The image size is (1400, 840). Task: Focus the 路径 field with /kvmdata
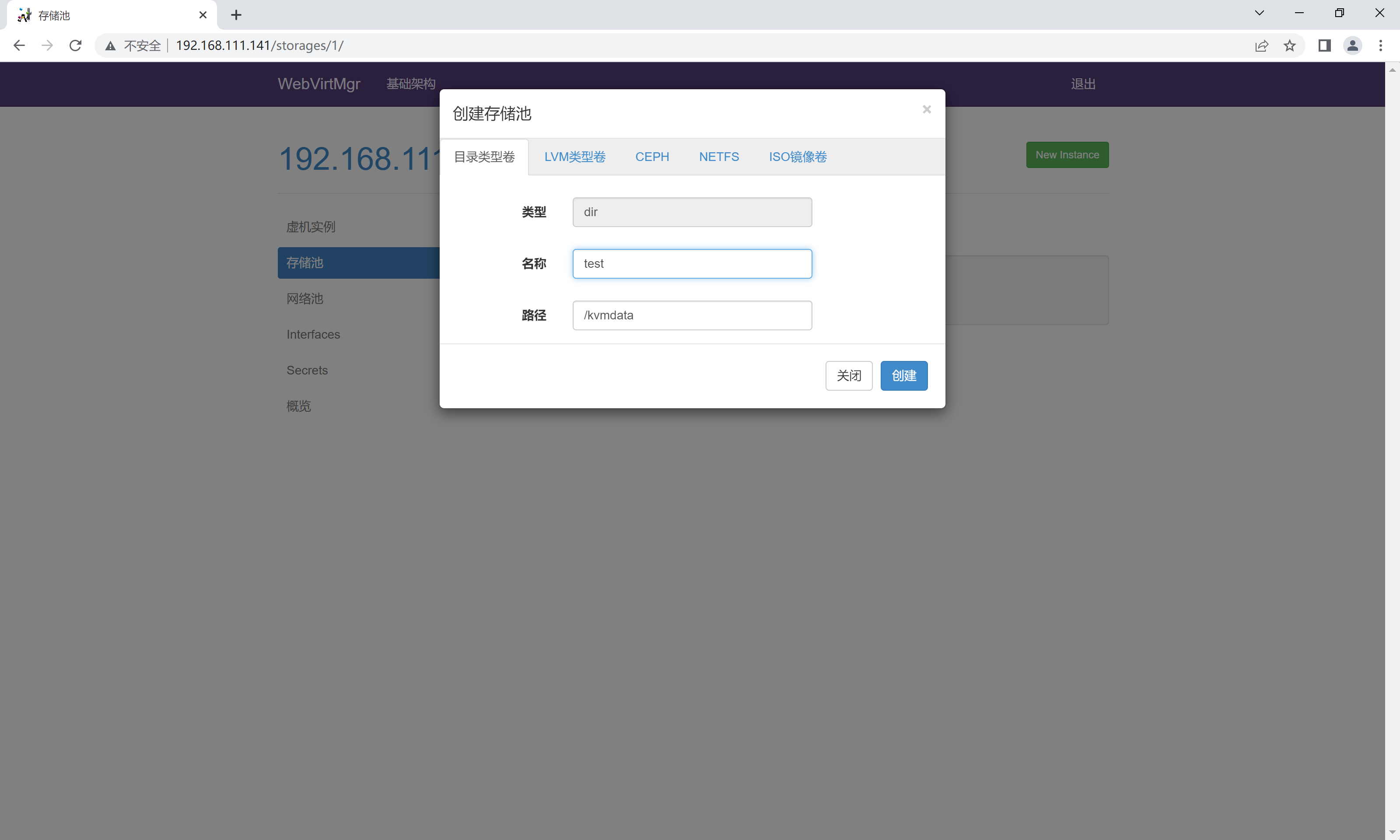pyautogui.click(x=692, y=315)
